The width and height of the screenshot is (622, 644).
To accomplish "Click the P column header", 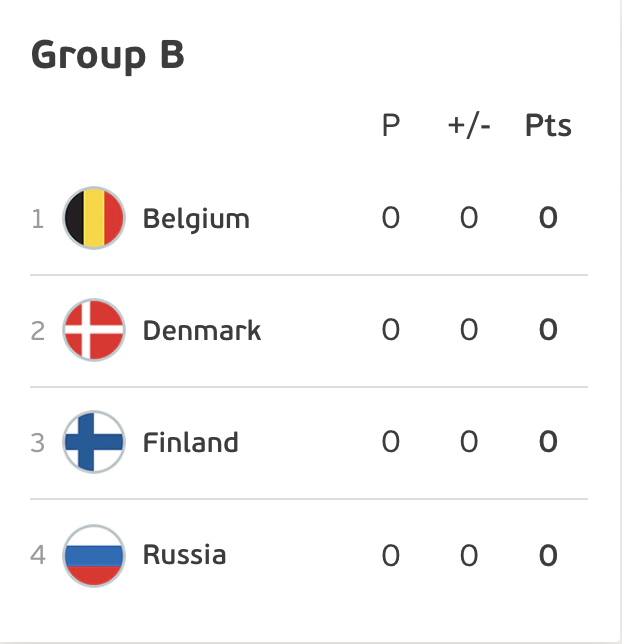I will (391, 125).
